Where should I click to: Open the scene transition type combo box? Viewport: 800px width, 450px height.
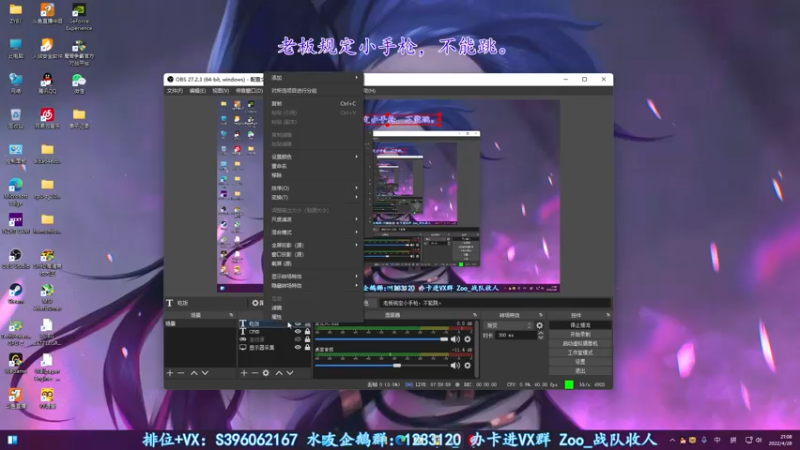(508, 325)
